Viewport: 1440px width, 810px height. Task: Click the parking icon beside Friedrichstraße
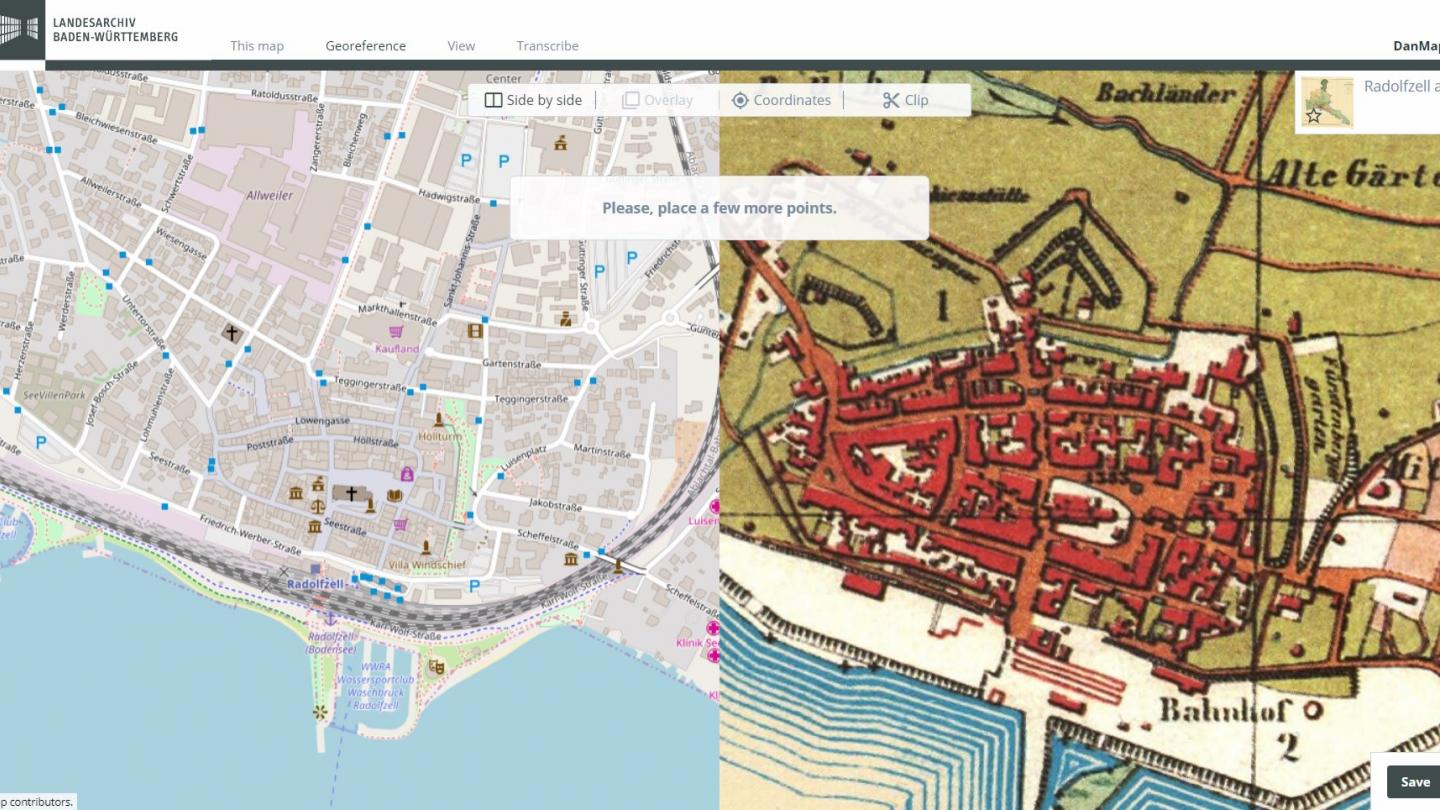pos(633,257)
